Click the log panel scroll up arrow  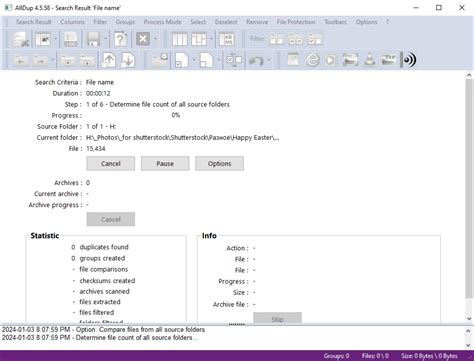(469, 331)
